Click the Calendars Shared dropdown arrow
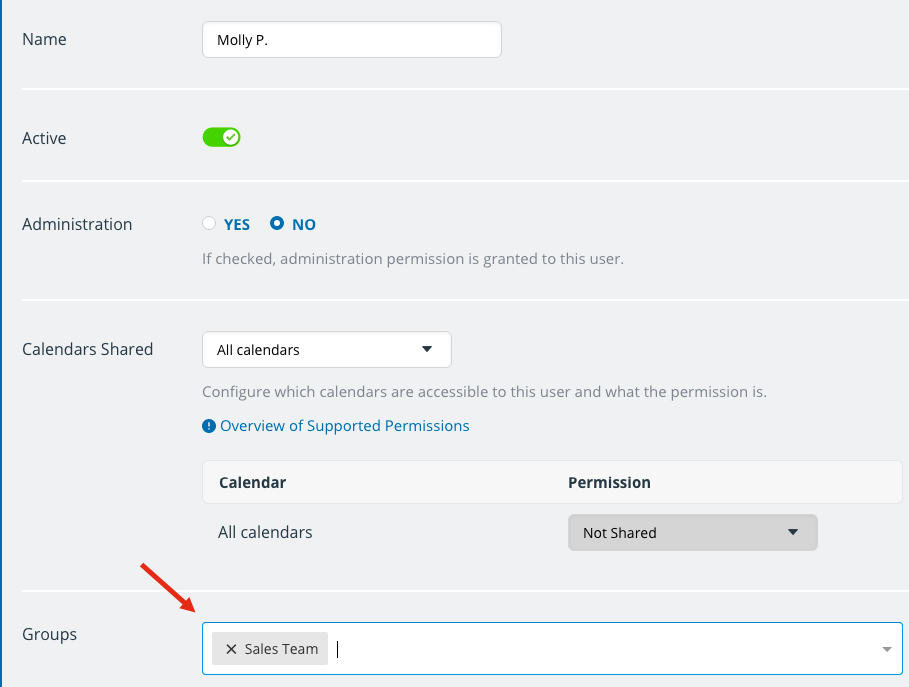Viewport: 909px width, 687px height. pos(427,349)
